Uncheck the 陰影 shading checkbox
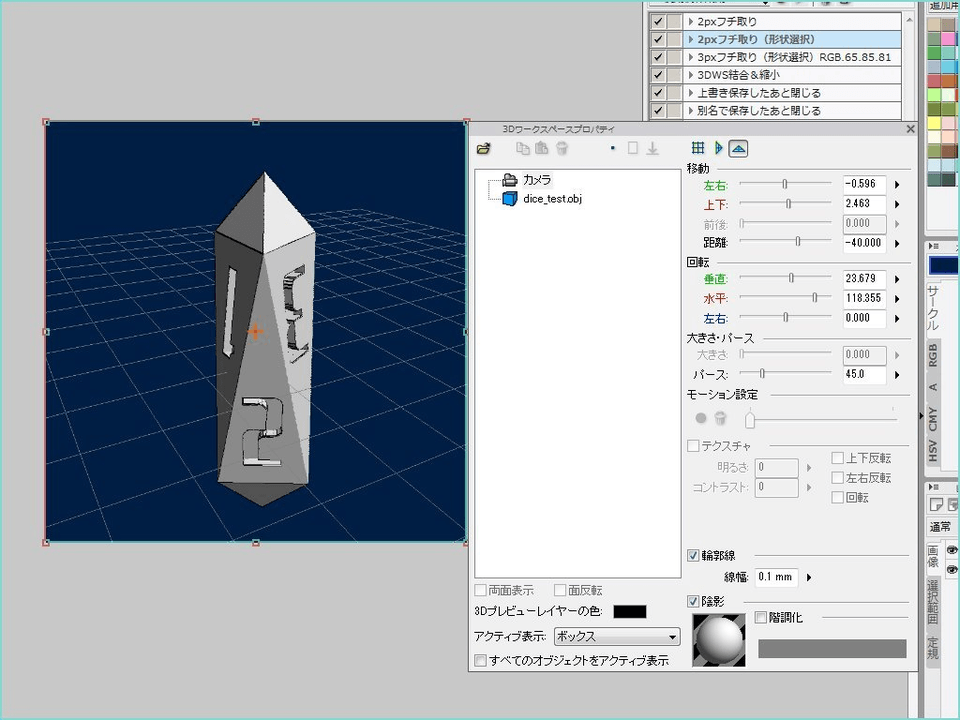This screenshot has height=720, width=960. (694, 601)
